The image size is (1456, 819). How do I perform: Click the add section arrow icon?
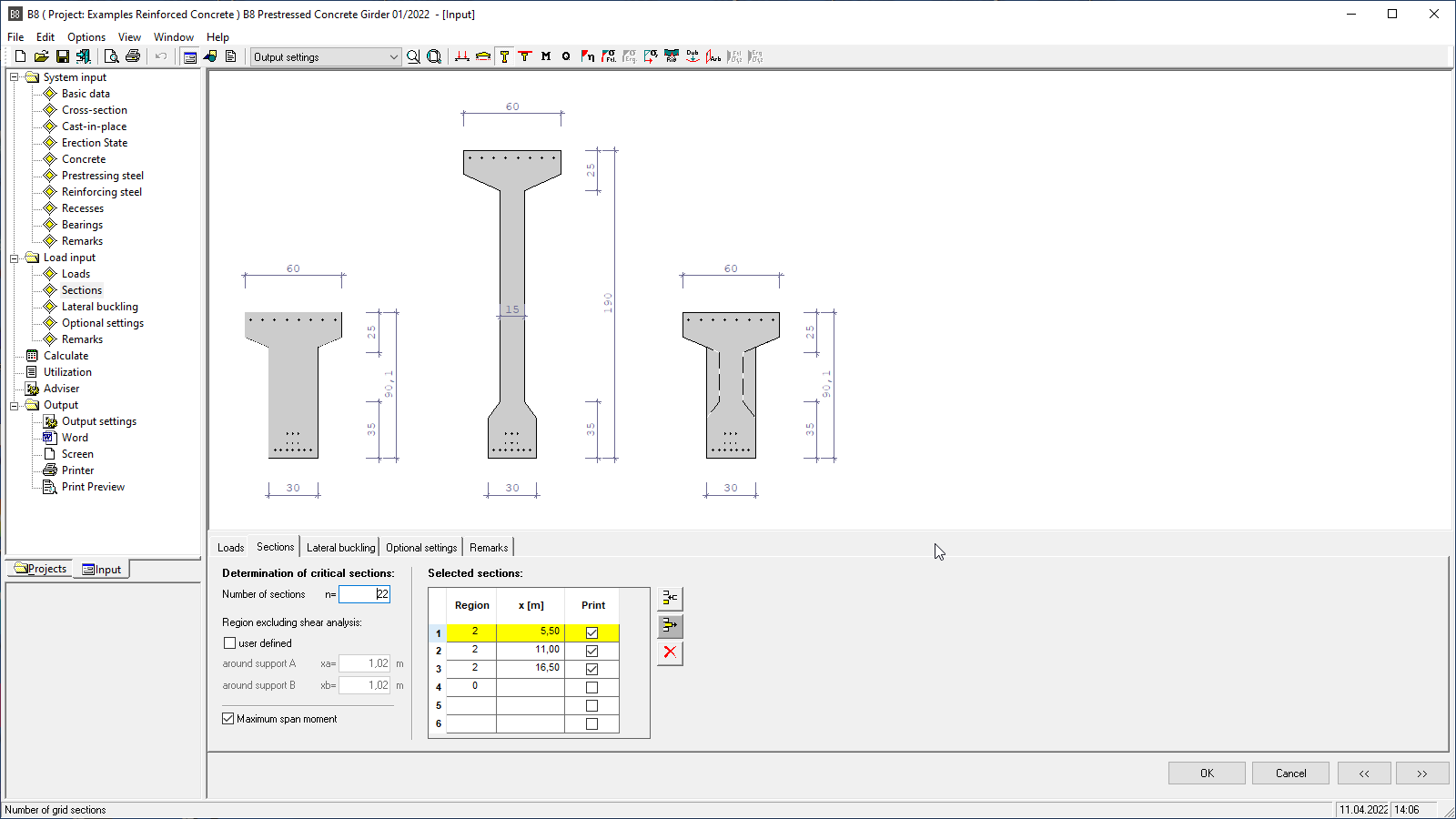pyautogui.click(x=670, y=625)
